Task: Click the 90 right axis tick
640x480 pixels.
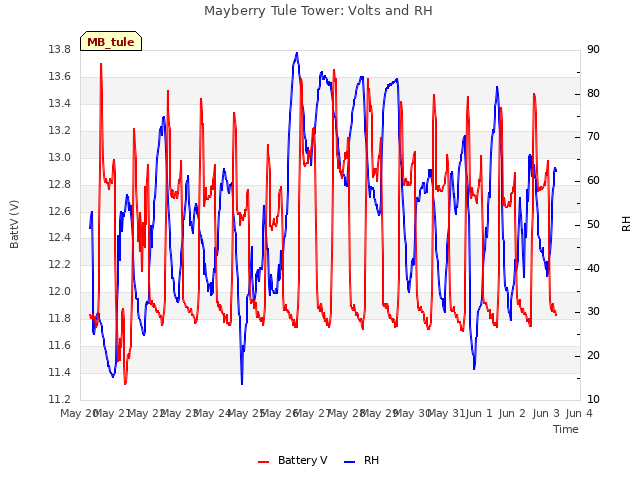Action: (593, 50)
